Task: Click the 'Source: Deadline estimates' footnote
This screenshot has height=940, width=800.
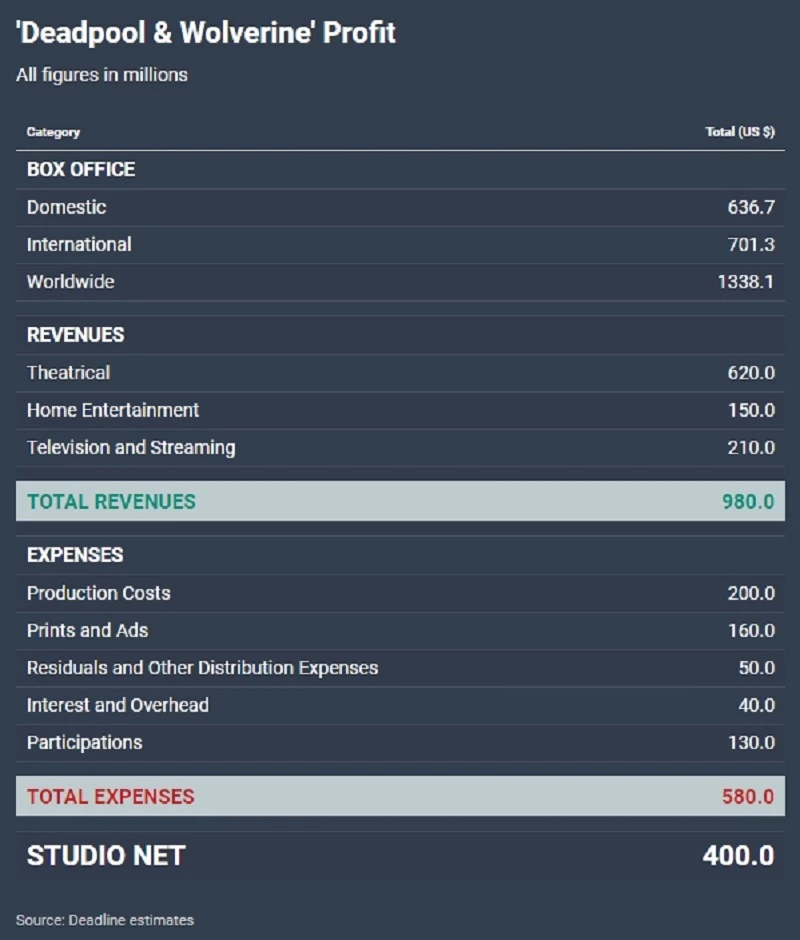Action: point(105,920)
